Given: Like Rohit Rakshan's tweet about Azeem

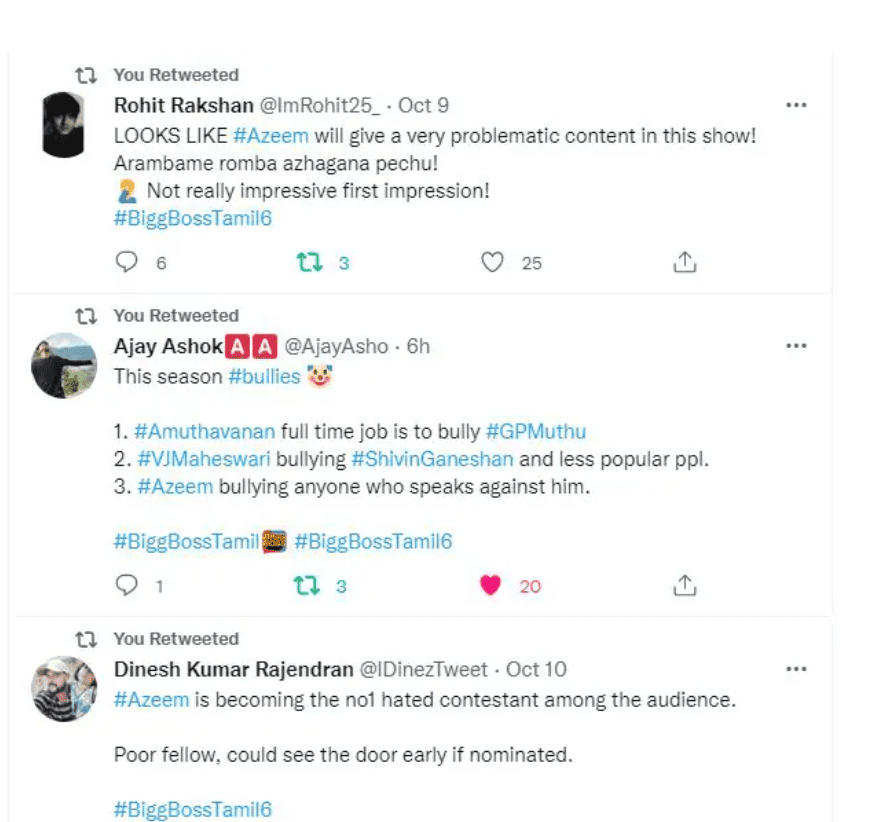Looking at the screenshot, I should 491,262.
